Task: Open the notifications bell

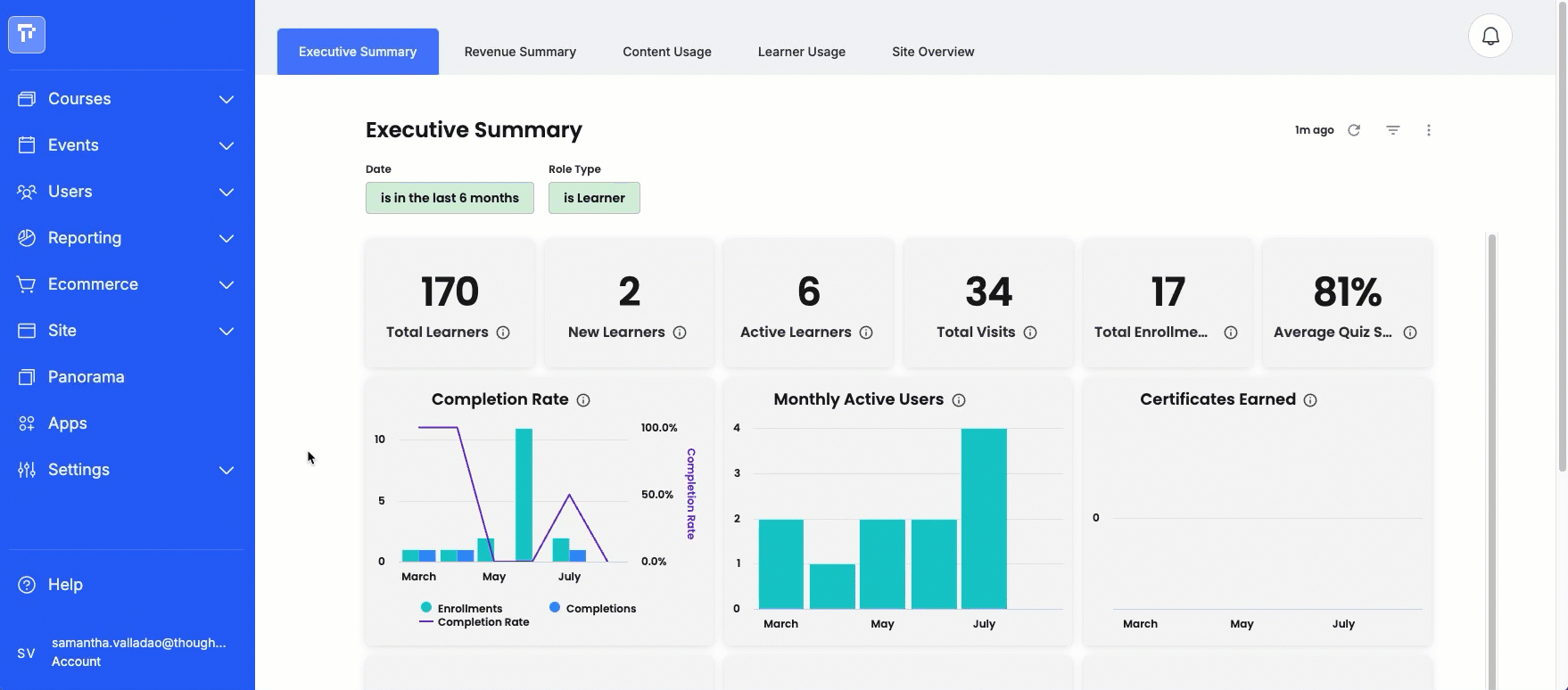Action: pos(1490,36)
